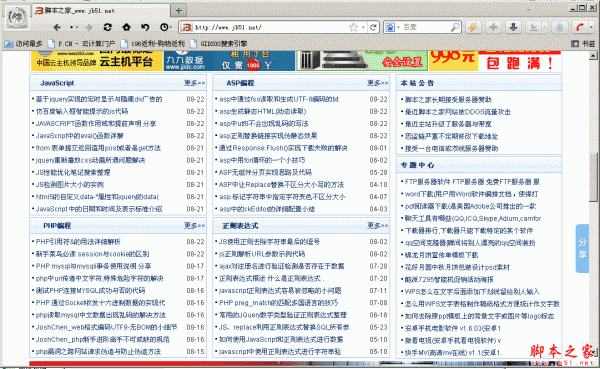Open the ASP编程 section heading

click(x=240, y=83)
